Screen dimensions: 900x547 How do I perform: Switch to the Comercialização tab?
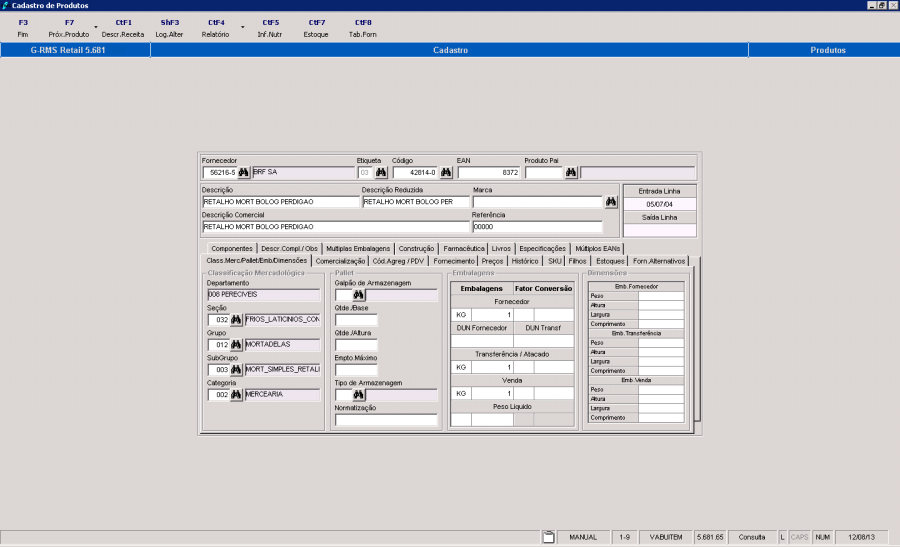[x=340, y=261]
